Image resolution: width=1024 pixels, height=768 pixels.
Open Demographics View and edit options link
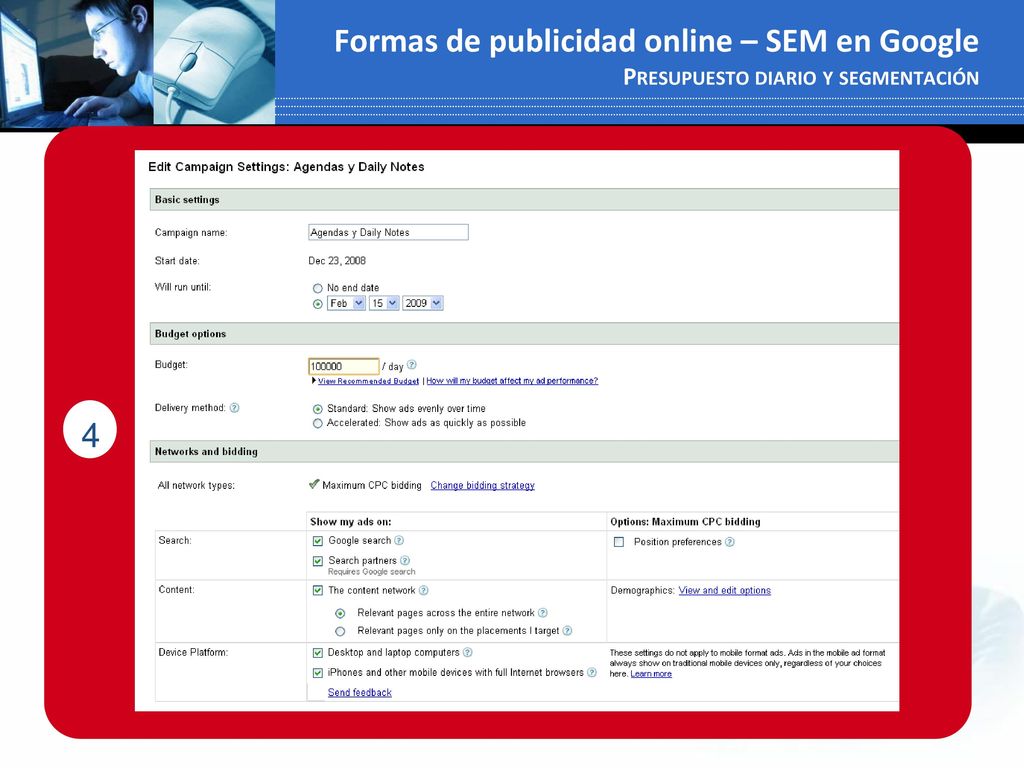[725, 590]
